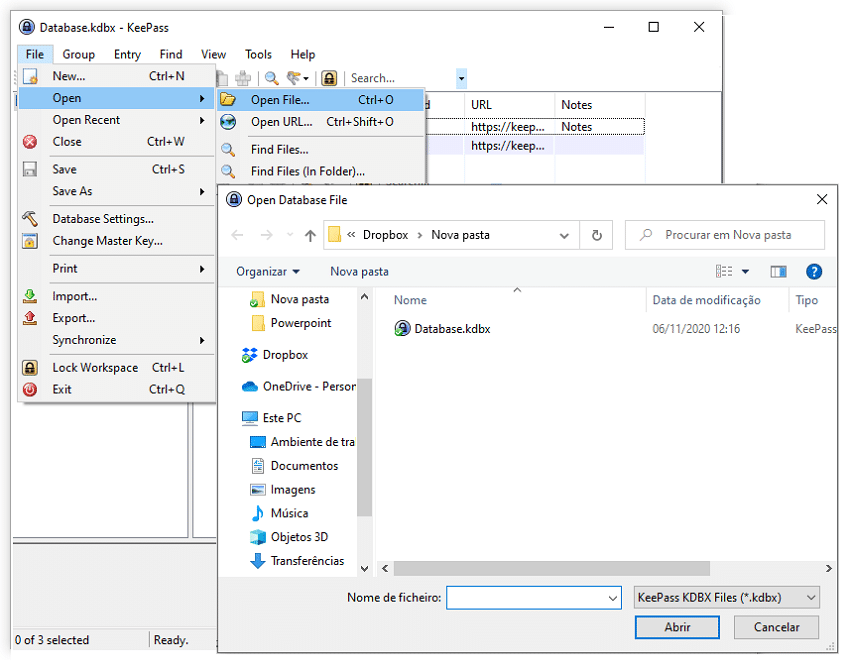The image size is (850, 670).
Task: Expand the Save As submenu arrow
Action: click(202, 191)
